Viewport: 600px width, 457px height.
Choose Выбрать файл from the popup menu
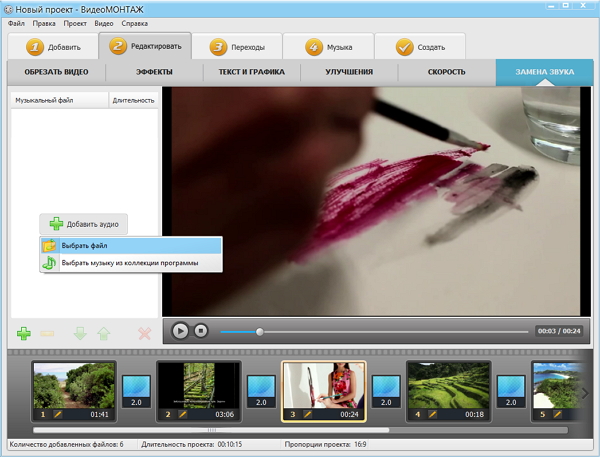tap(131, 245)
